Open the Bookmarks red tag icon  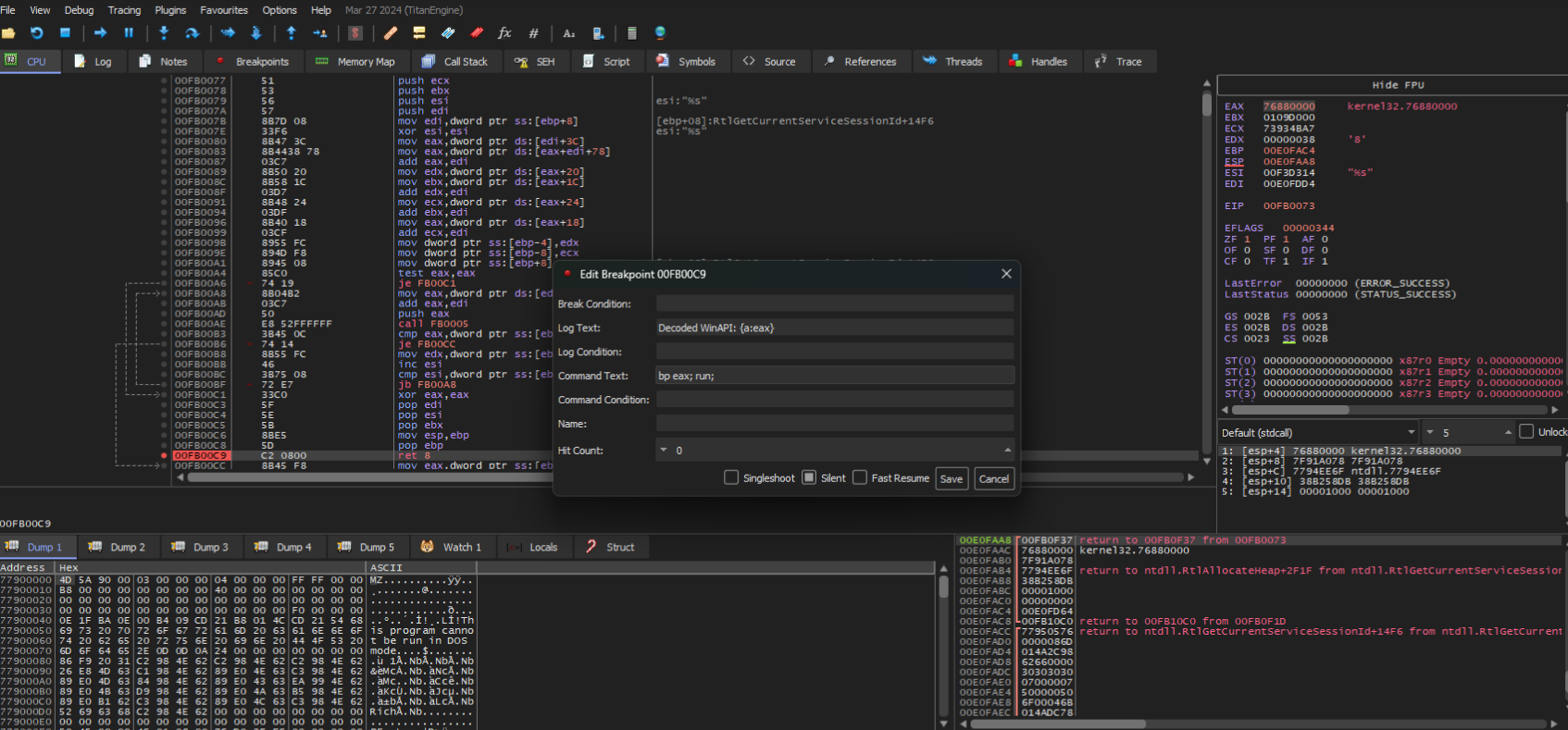[x=477, y=33]
